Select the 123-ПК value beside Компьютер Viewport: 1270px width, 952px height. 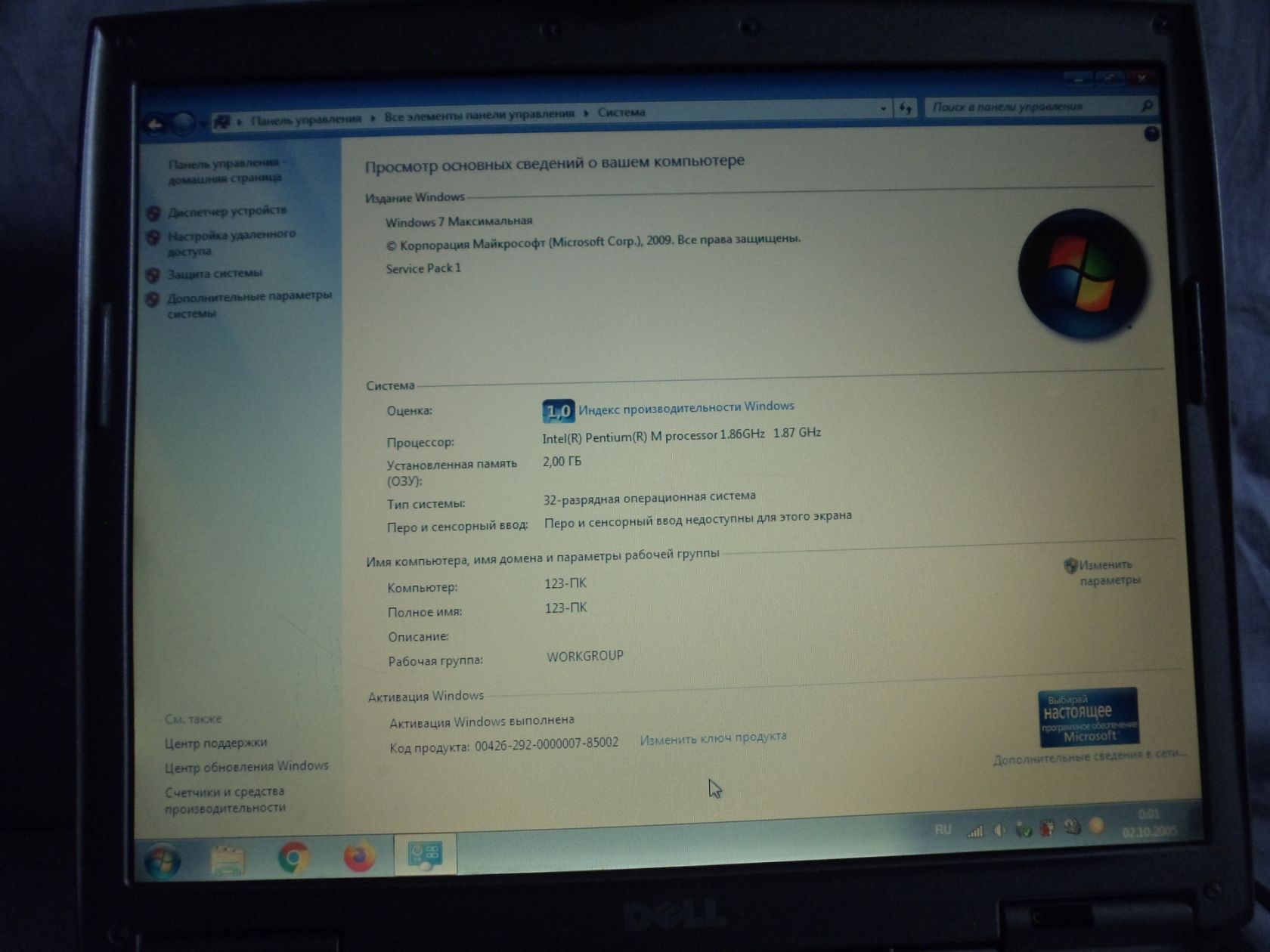565,583
